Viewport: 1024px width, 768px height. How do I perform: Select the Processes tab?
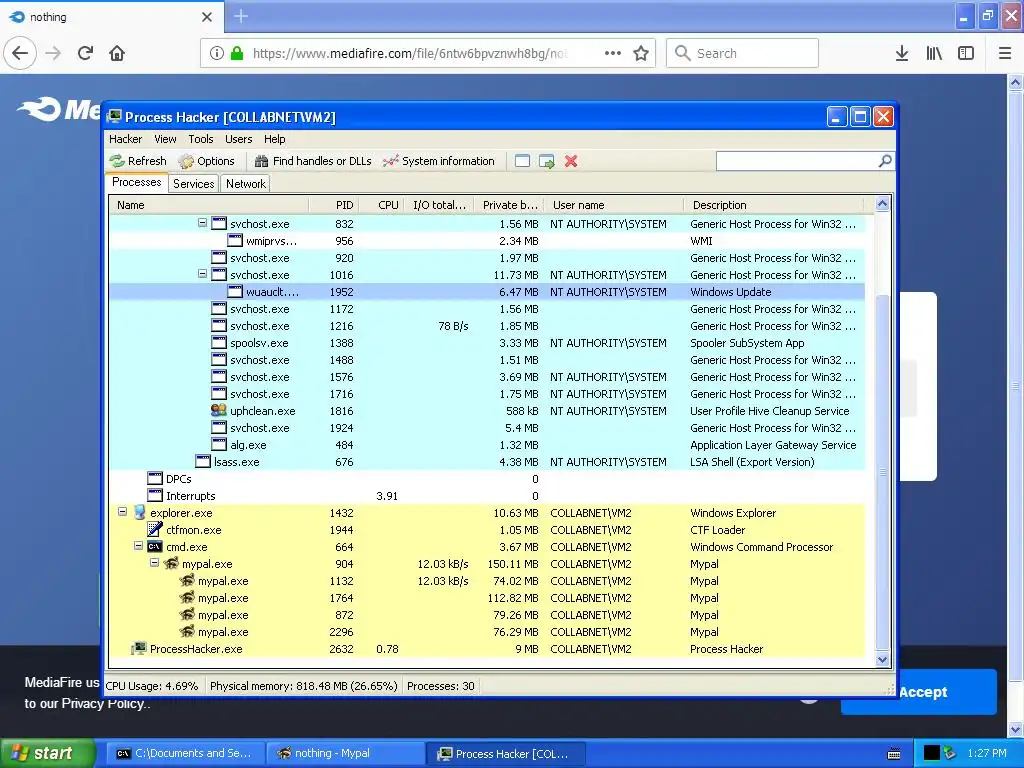[x=136, y=182]
